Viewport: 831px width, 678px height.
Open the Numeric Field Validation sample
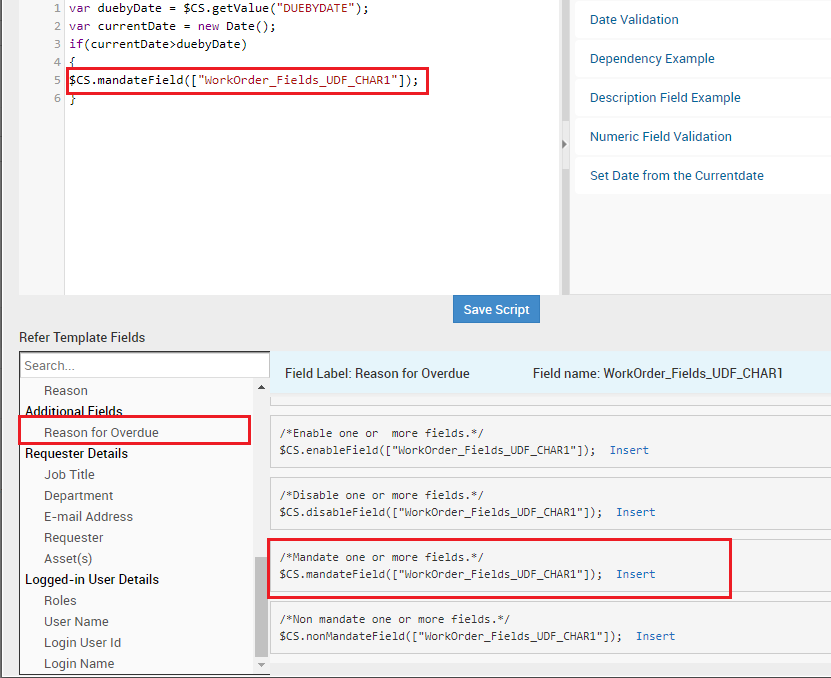pyautogui.click(x=660, y=137)
